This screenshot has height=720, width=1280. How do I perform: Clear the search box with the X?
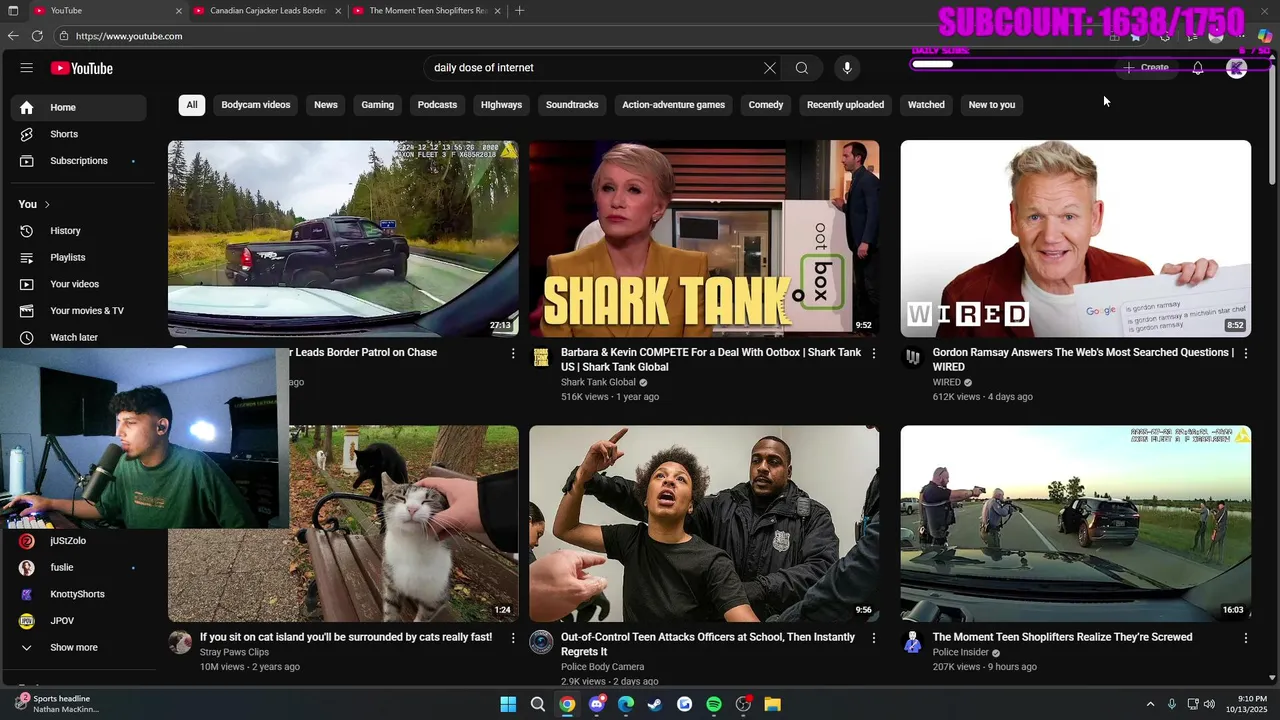pos(769,68)
